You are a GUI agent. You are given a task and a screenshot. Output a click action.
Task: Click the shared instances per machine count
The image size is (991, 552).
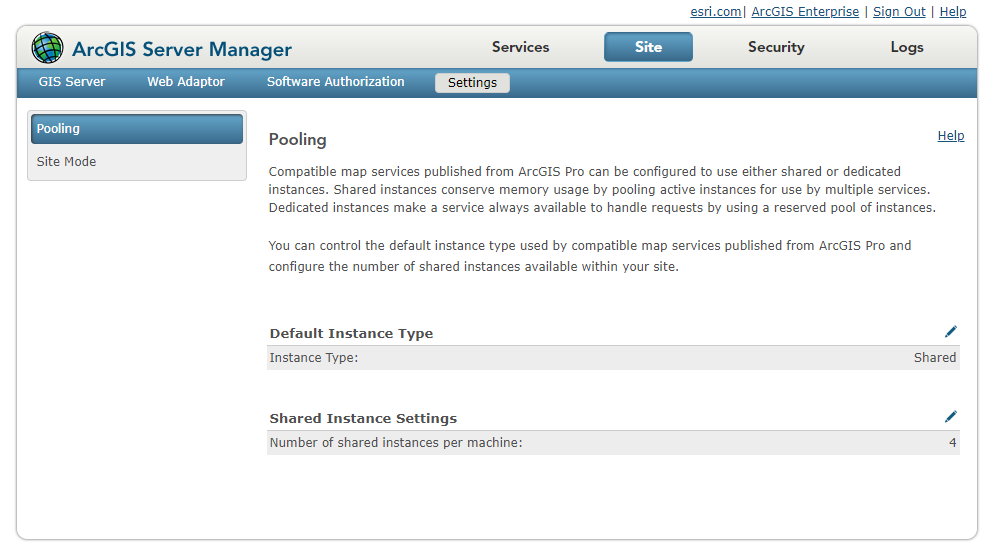click(x=953, y=443)
